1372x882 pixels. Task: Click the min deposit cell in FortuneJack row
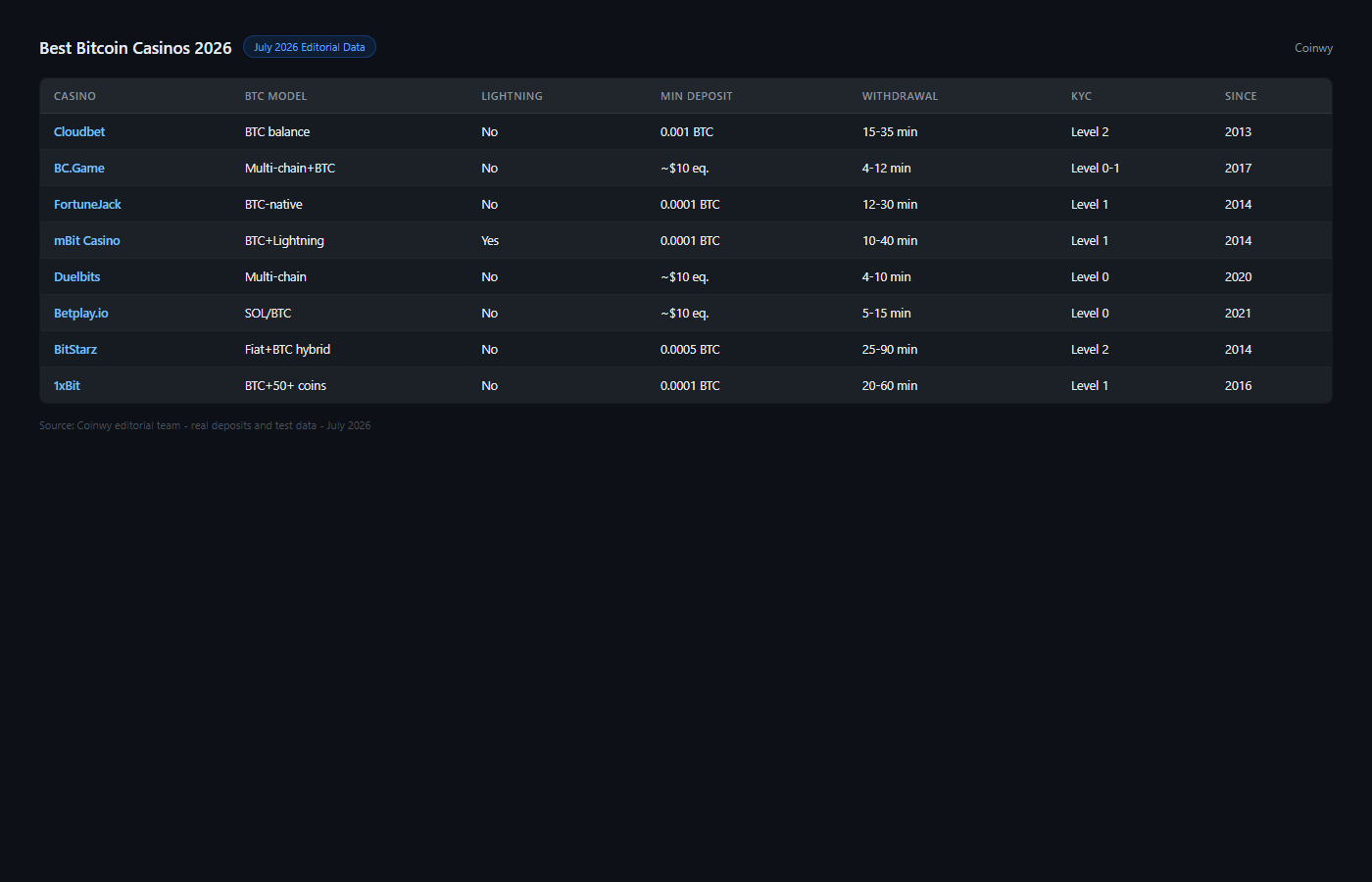690,204
